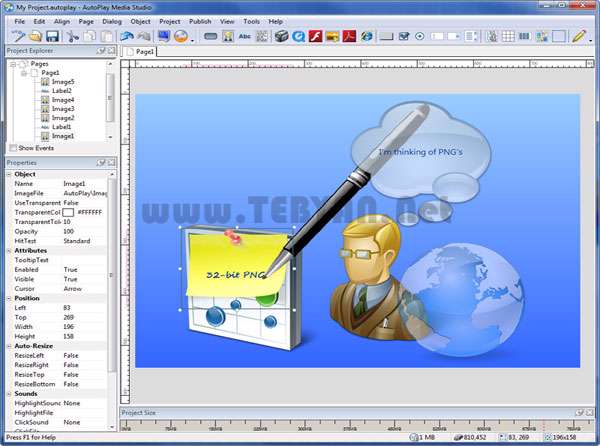Cut selection with the scissors icon
The height and width of the screenshot is (446, 600).
(x=73, y=36)
